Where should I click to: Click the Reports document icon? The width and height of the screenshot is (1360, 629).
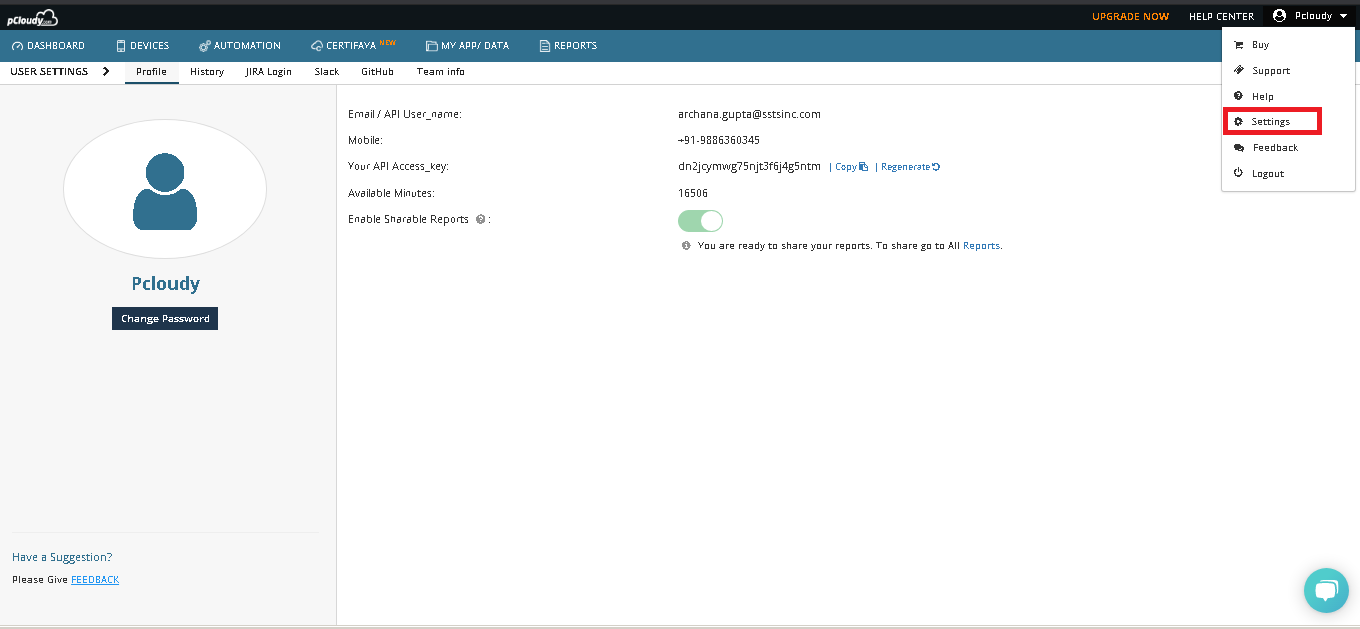545,46
